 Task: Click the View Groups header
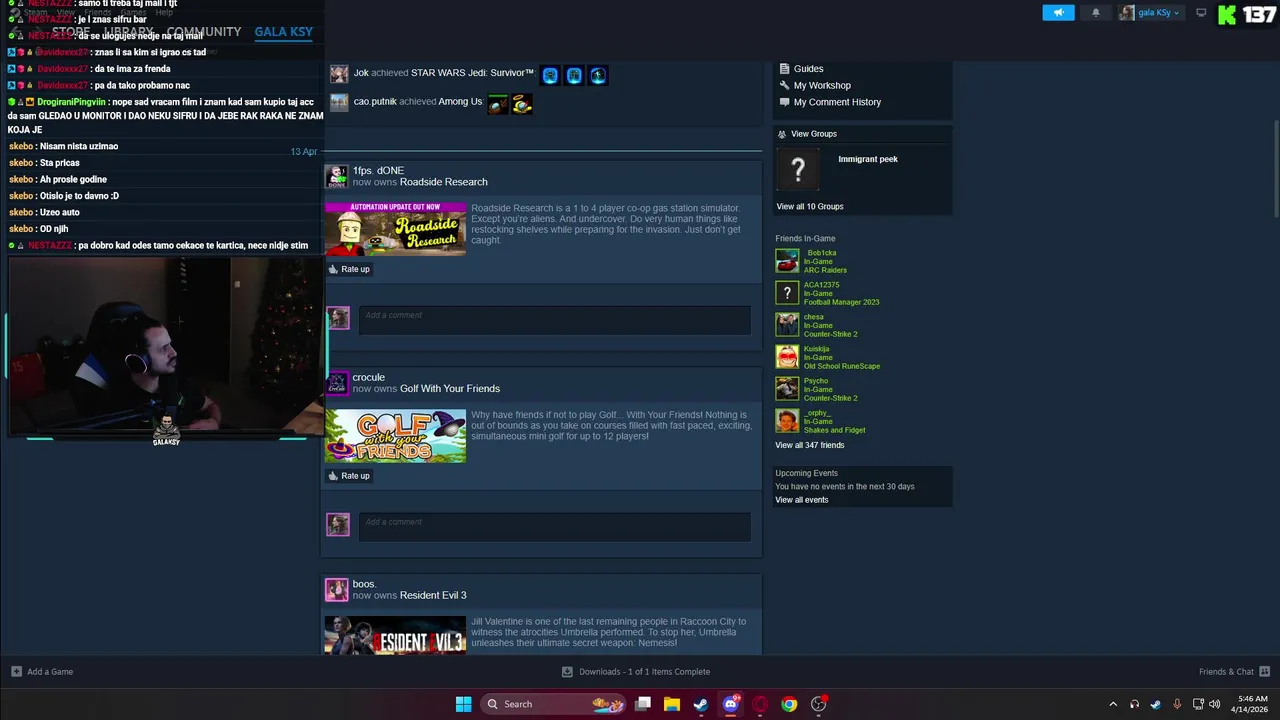pos(814,134)
